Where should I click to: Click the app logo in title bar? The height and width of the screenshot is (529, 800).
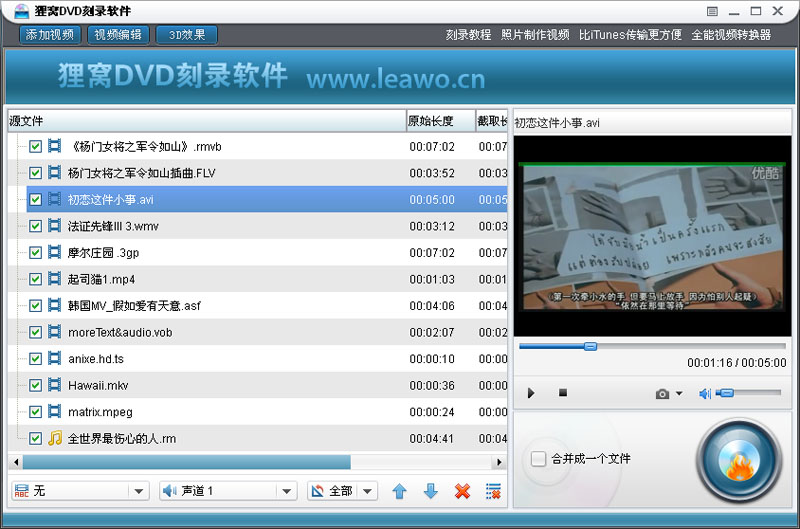(x=21, y=10)
